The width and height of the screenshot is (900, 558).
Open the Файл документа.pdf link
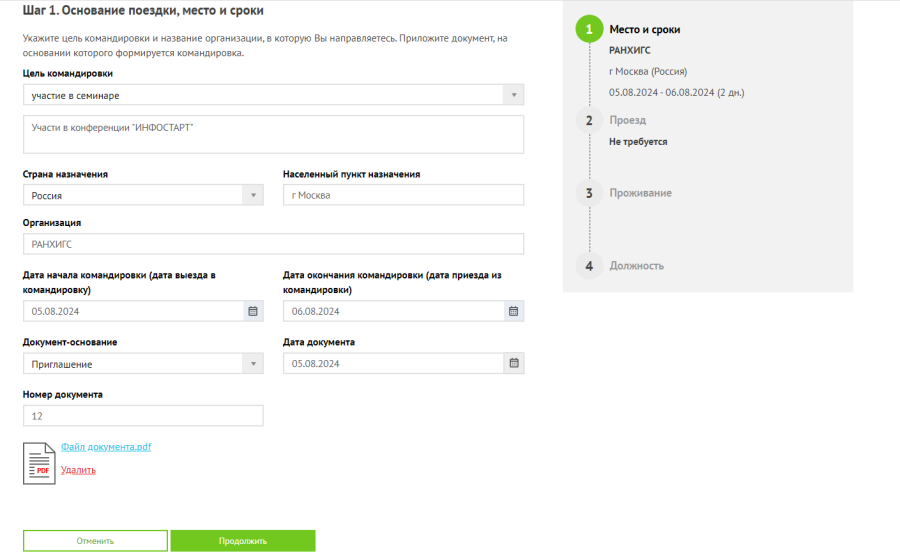pyautogui.click(x=106, y=447)
